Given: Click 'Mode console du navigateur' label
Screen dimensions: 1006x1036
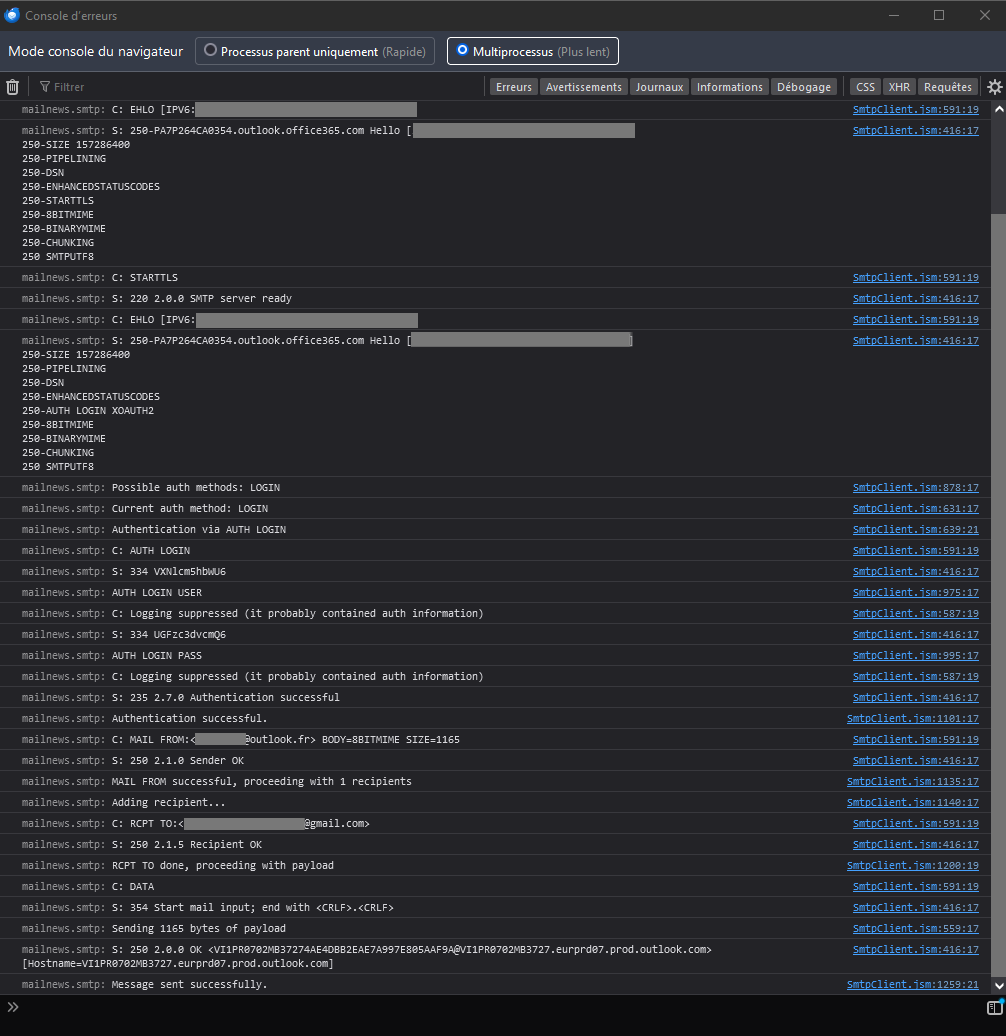Looking at the screenshot, I should click(95, 51).
